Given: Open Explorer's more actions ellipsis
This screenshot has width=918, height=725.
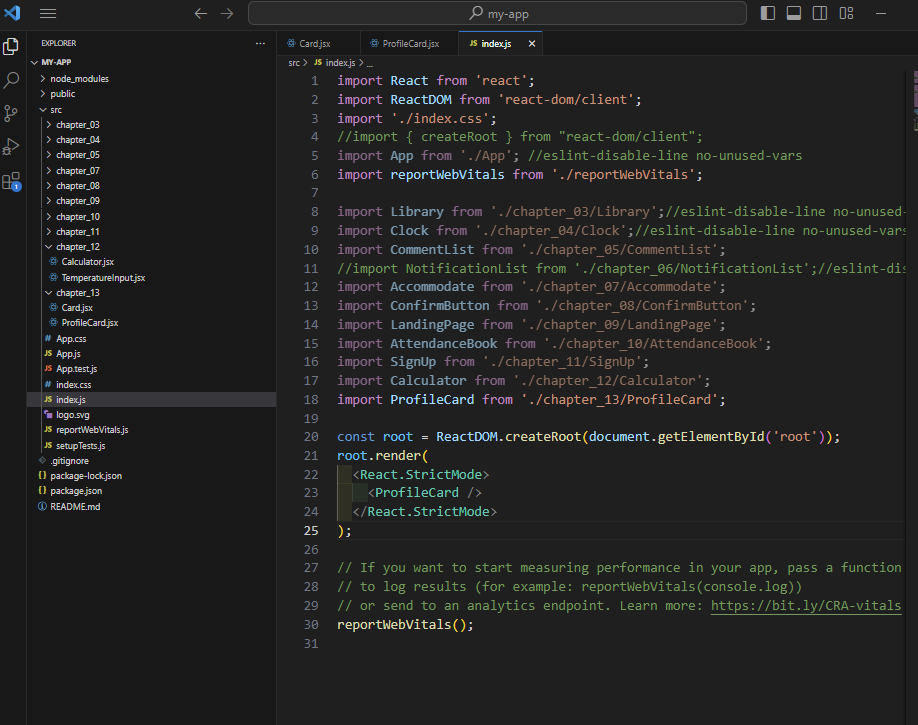Looking at the screenshot, I should [x=260, y=44].
